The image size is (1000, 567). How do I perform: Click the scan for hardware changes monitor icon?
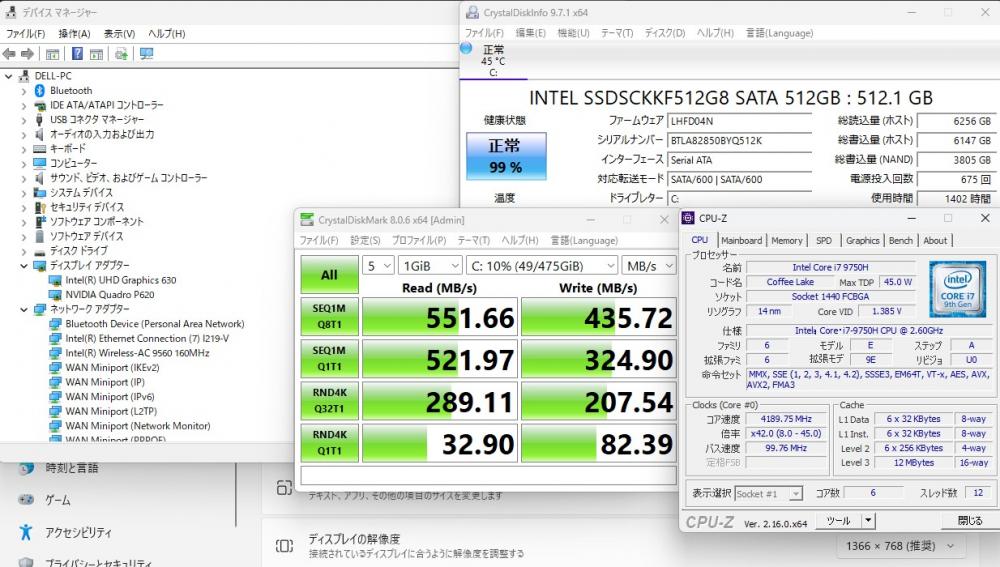pyautogui.click(x=146, y=54)
